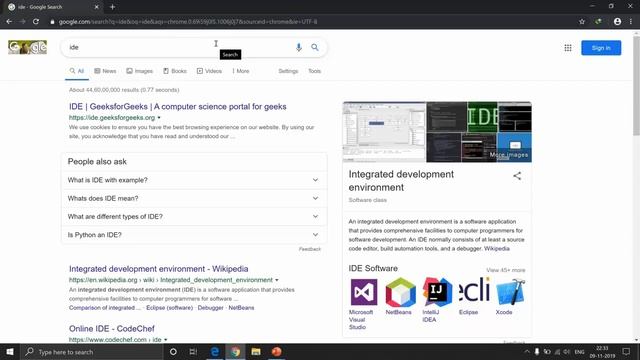This screenshot has width=640, height=360.
Task: Click the magnifying glass search button
Action: (315, 47)
